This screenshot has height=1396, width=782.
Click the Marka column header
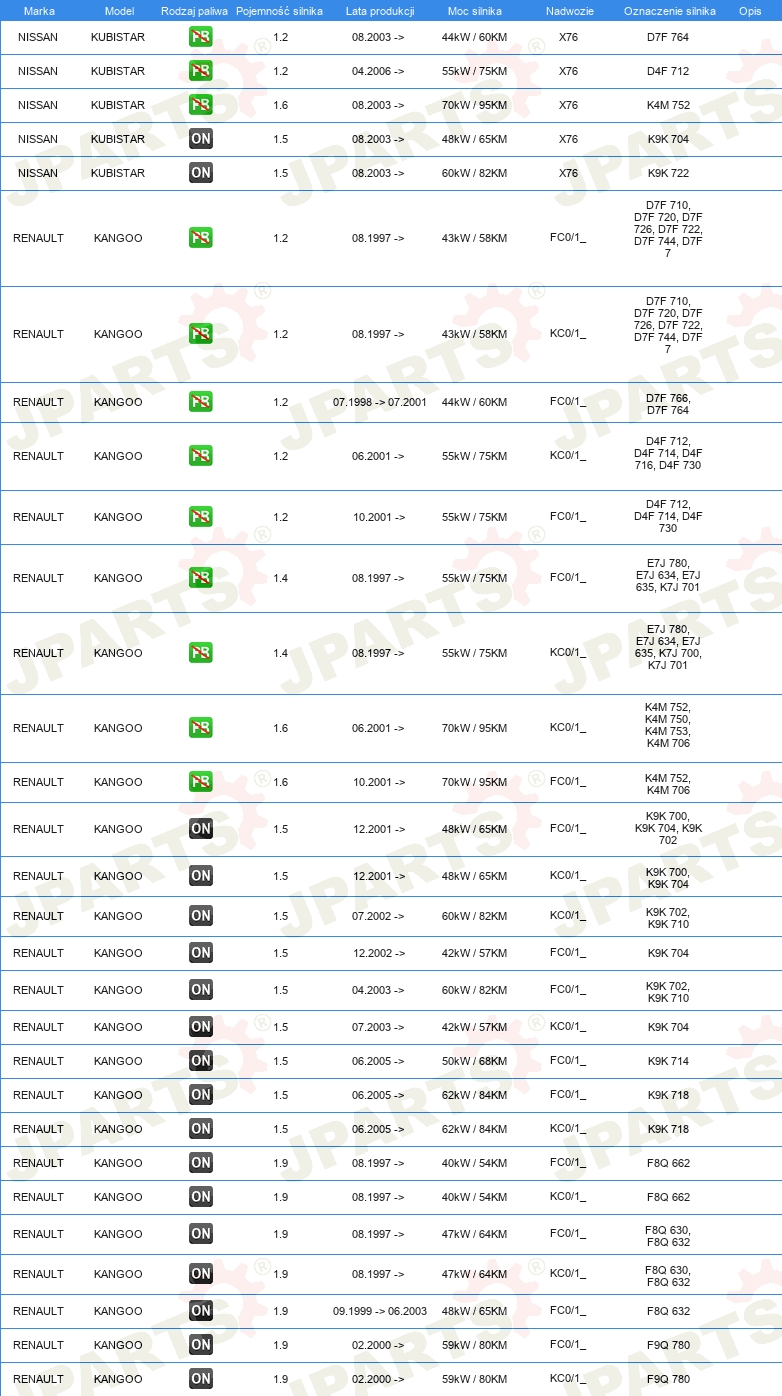[x=39, y=11]
